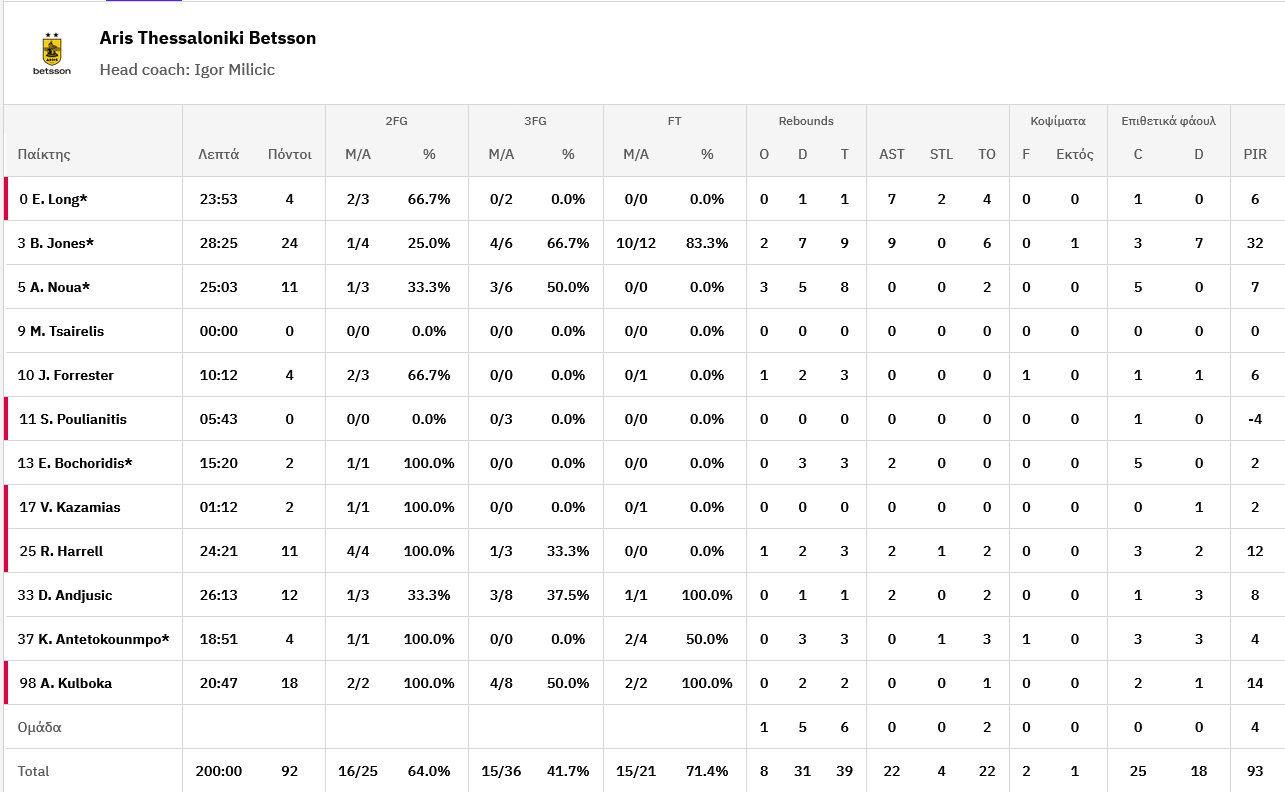Click R. Harrell's name
The height and width of the screenshot is (792, 1285).
[x=71, y=551]
